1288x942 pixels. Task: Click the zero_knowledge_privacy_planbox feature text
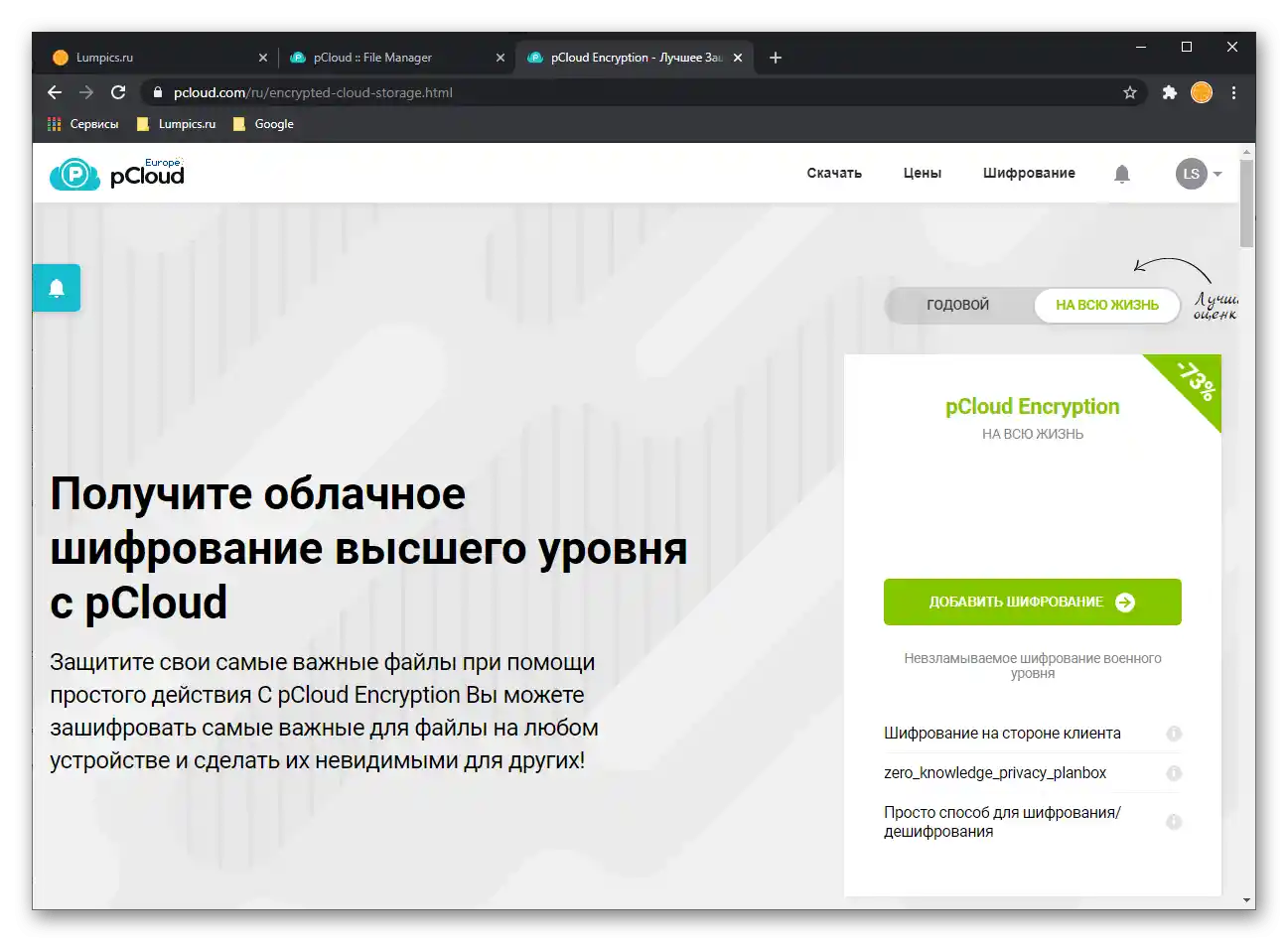[995, 773]
